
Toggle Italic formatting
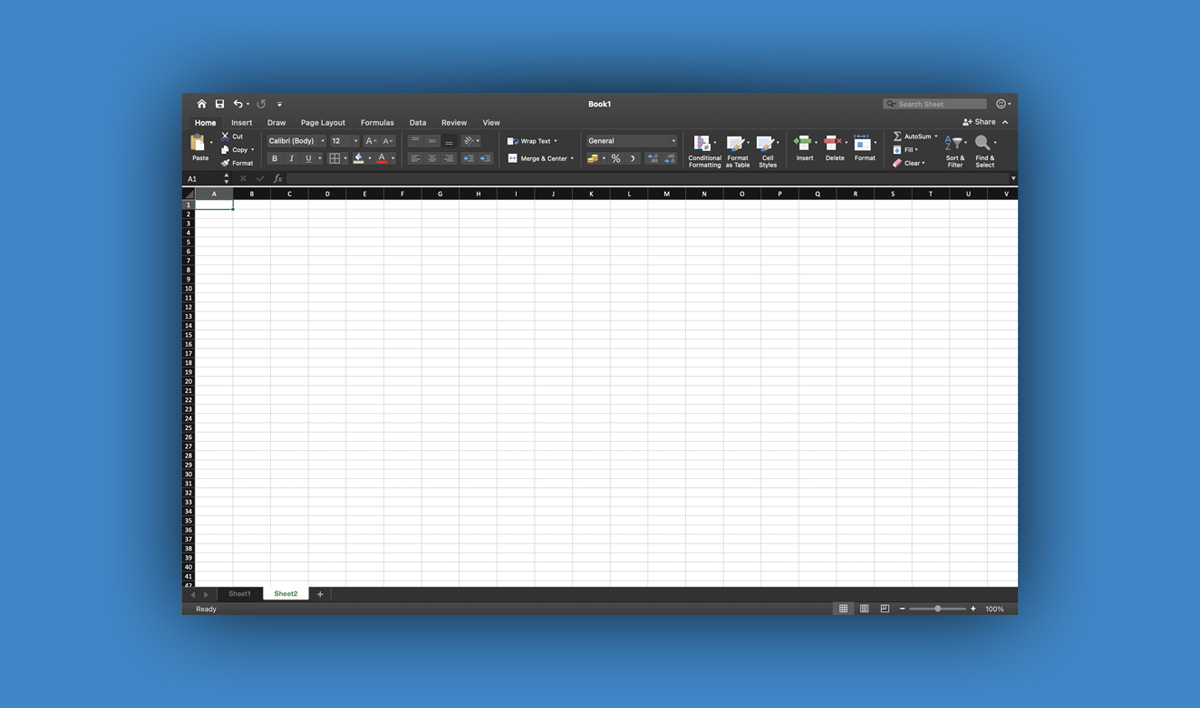point(291,159)
